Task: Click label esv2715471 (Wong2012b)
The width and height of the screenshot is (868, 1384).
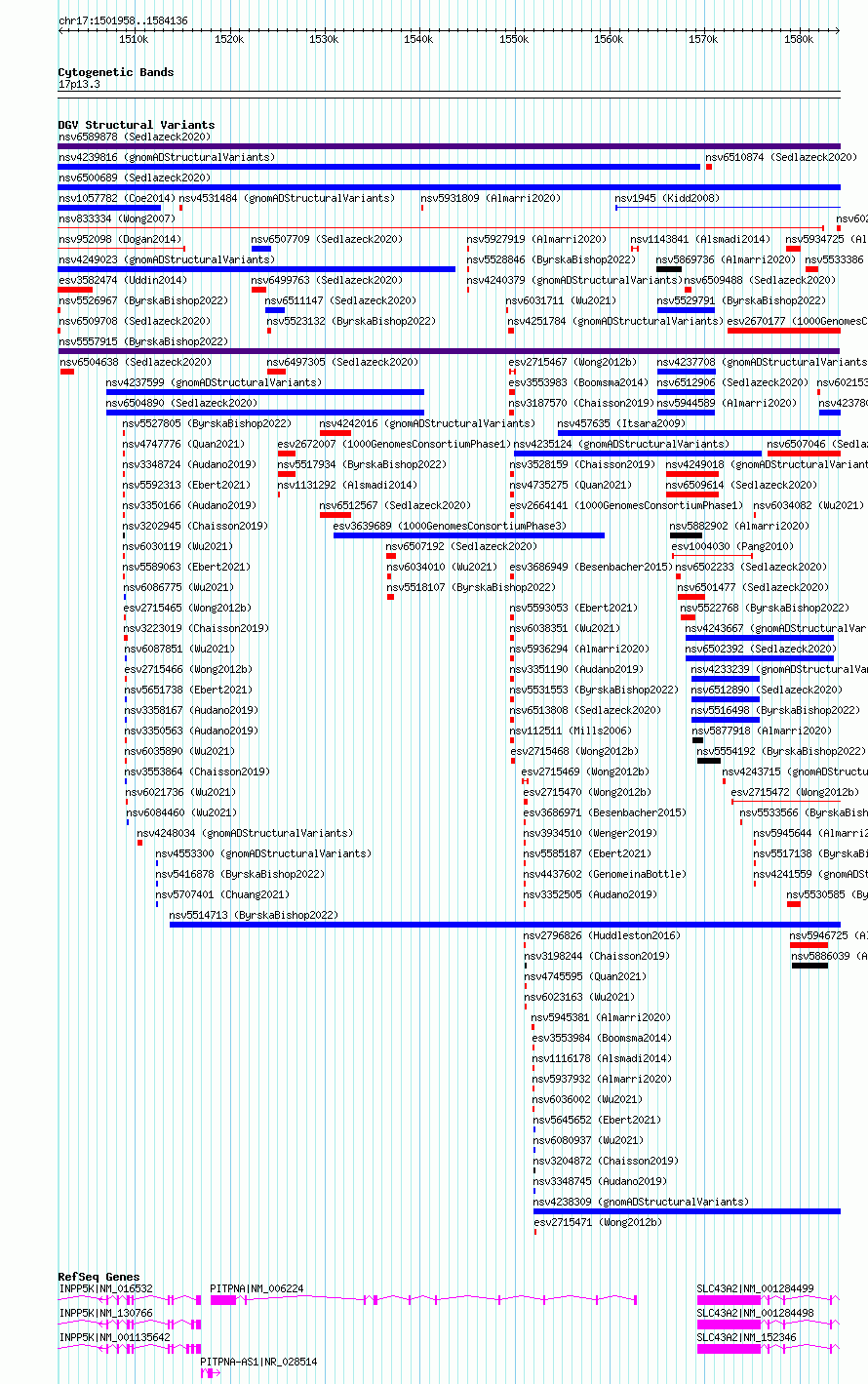Action: (597, 1222)
